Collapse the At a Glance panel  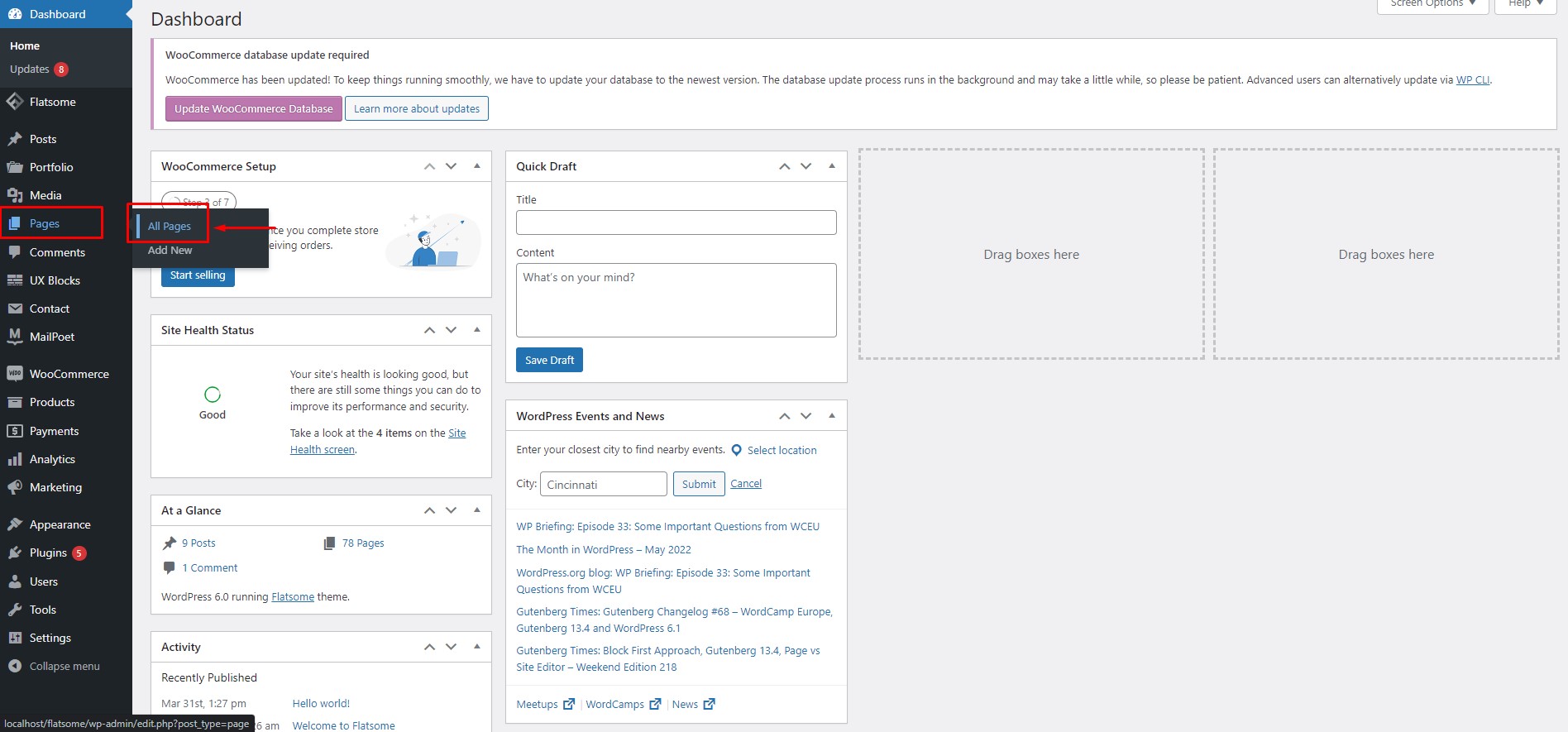coord(477,510)
